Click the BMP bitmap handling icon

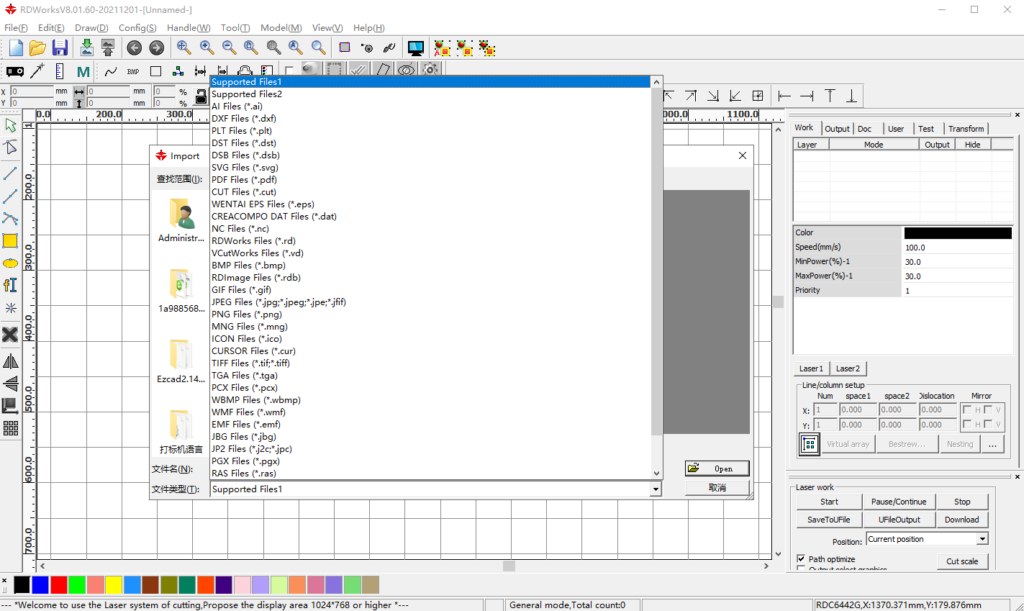pos(133,72)
